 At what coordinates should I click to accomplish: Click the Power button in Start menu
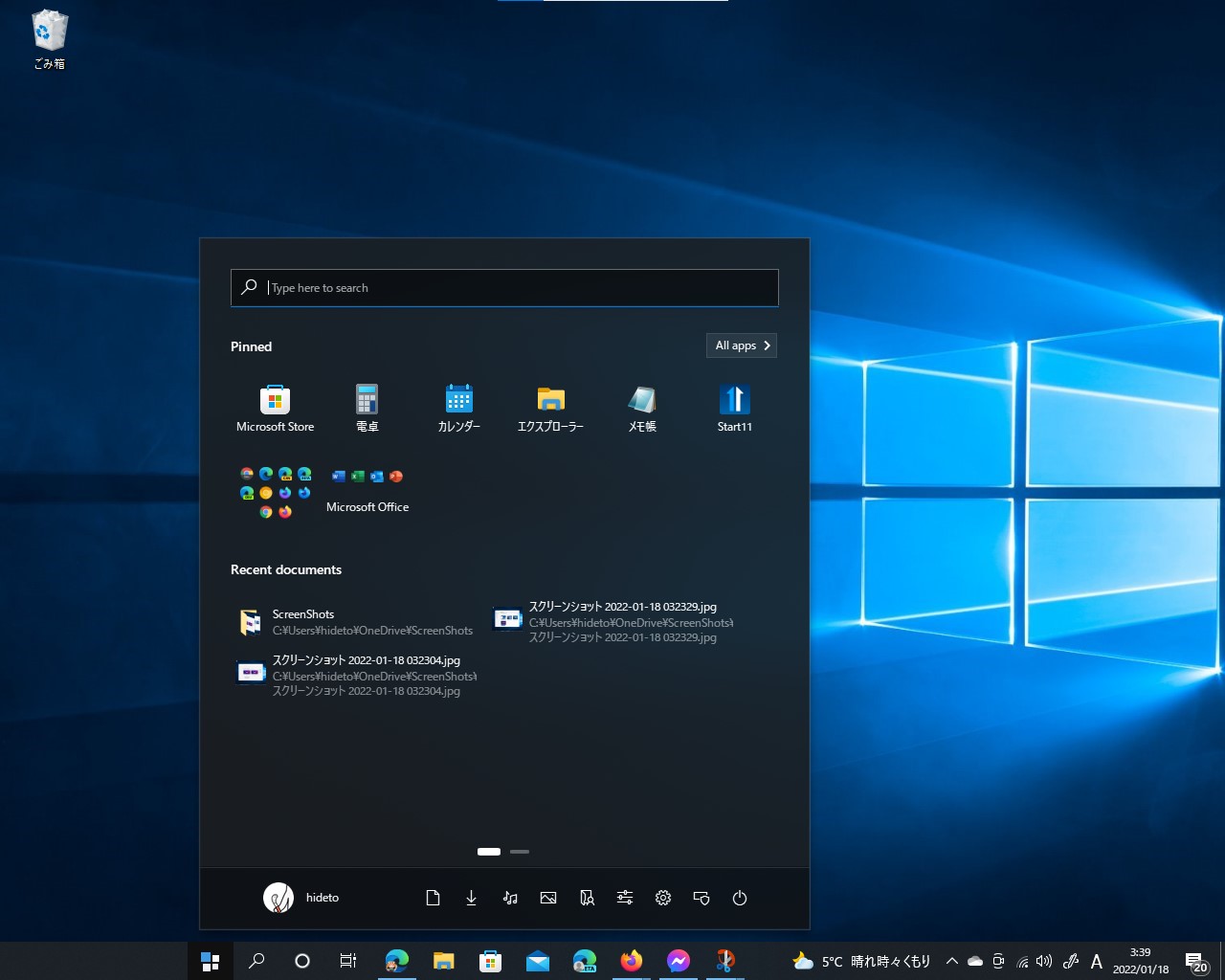tap(740, 898)
